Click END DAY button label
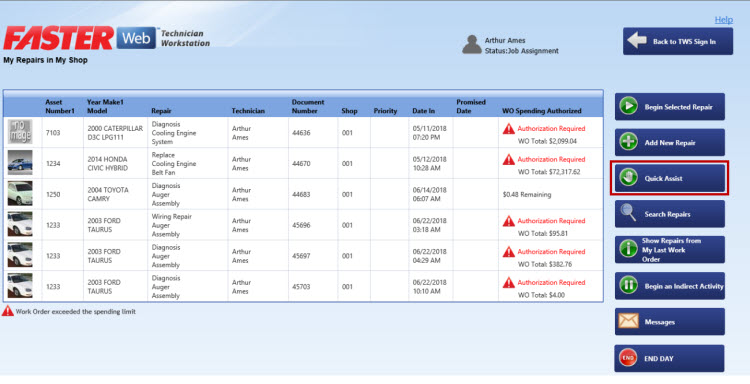This screenshot has height=384, width=750. point(659,359)
